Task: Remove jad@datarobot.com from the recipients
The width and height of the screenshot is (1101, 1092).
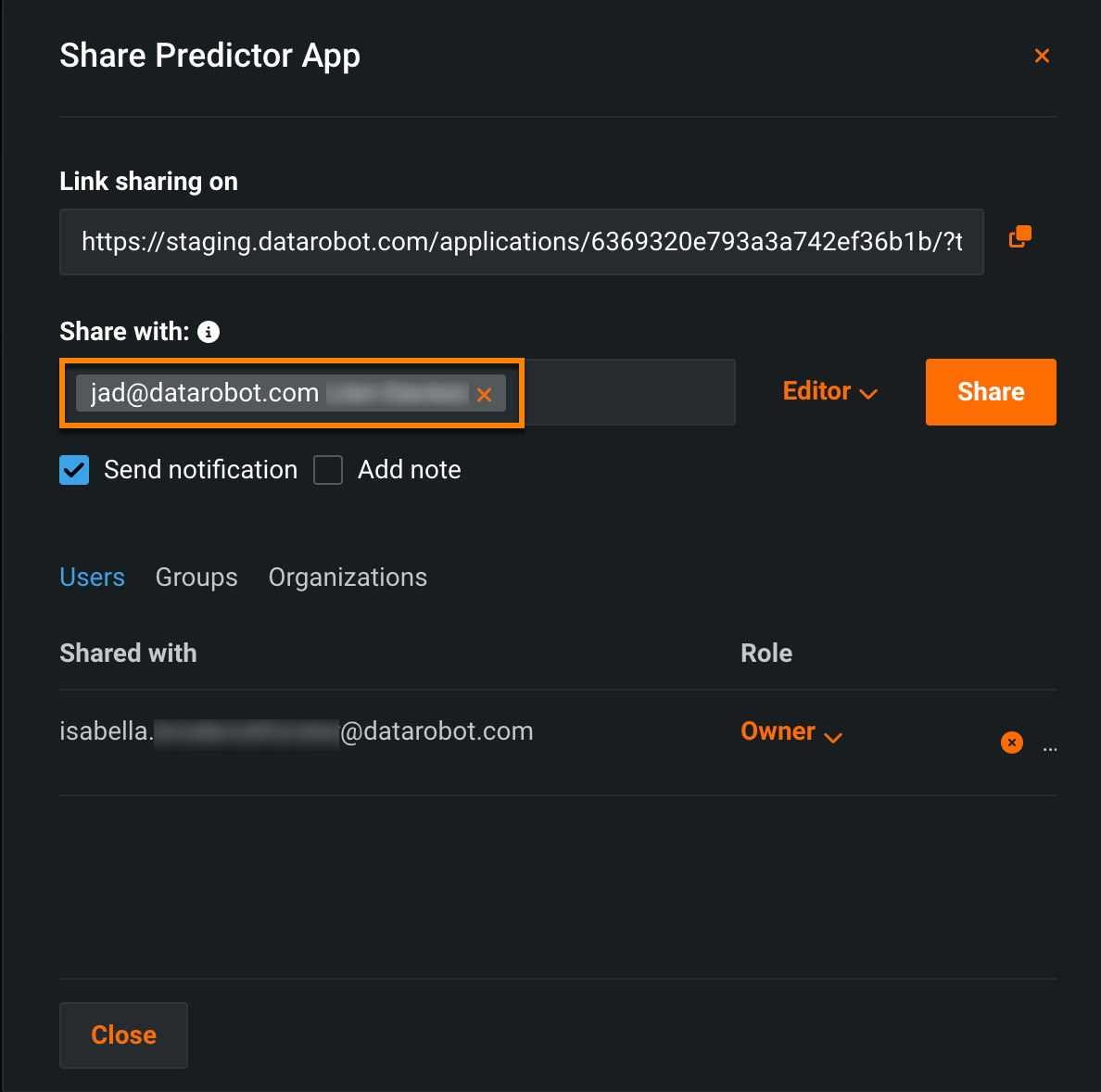Action: (x=484, y=395)
